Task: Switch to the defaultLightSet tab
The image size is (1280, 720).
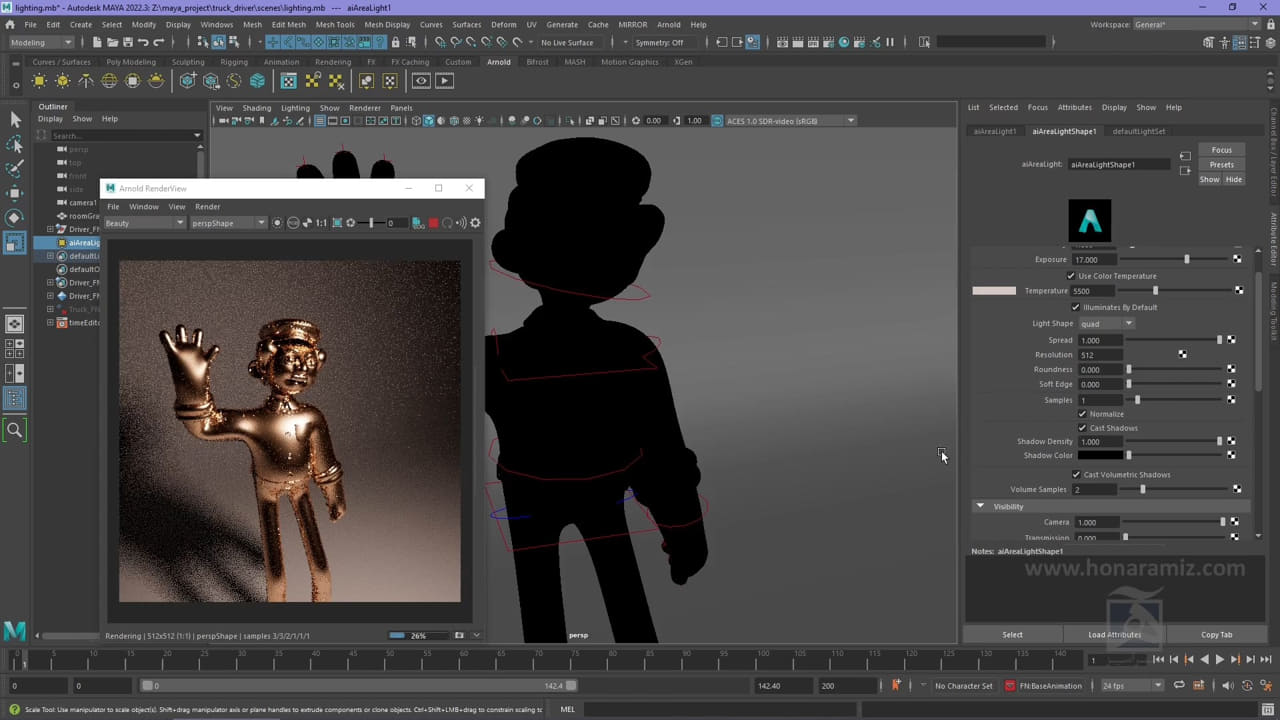Action: click(x=1138, y=131)
